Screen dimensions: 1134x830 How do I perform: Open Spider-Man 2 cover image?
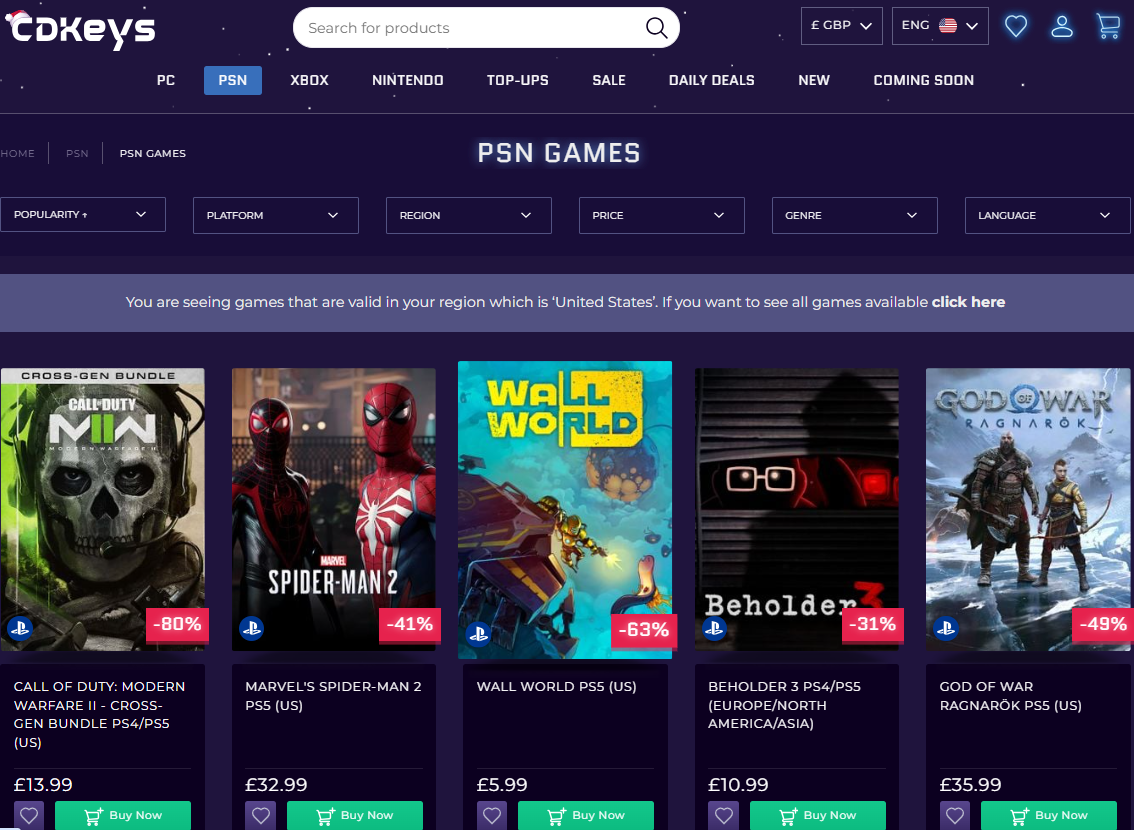pyautogui.click(x=334, y=510)
